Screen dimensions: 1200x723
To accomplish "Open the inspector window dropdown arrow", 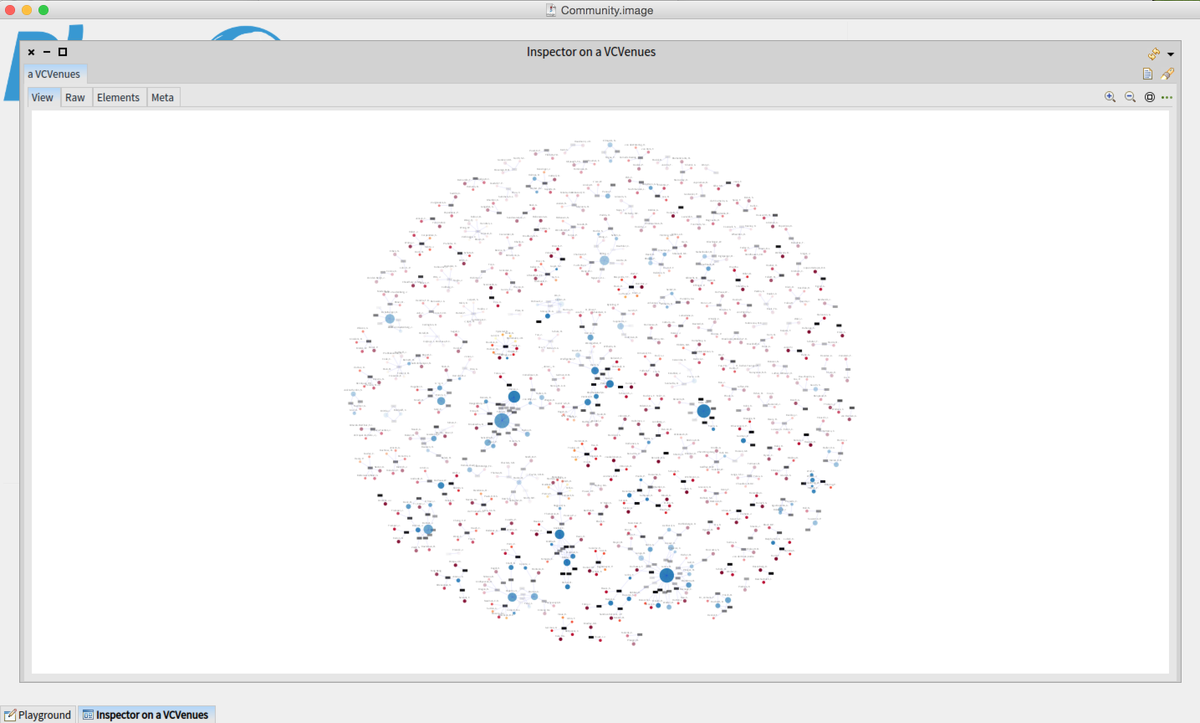I will pos(1170,54).
